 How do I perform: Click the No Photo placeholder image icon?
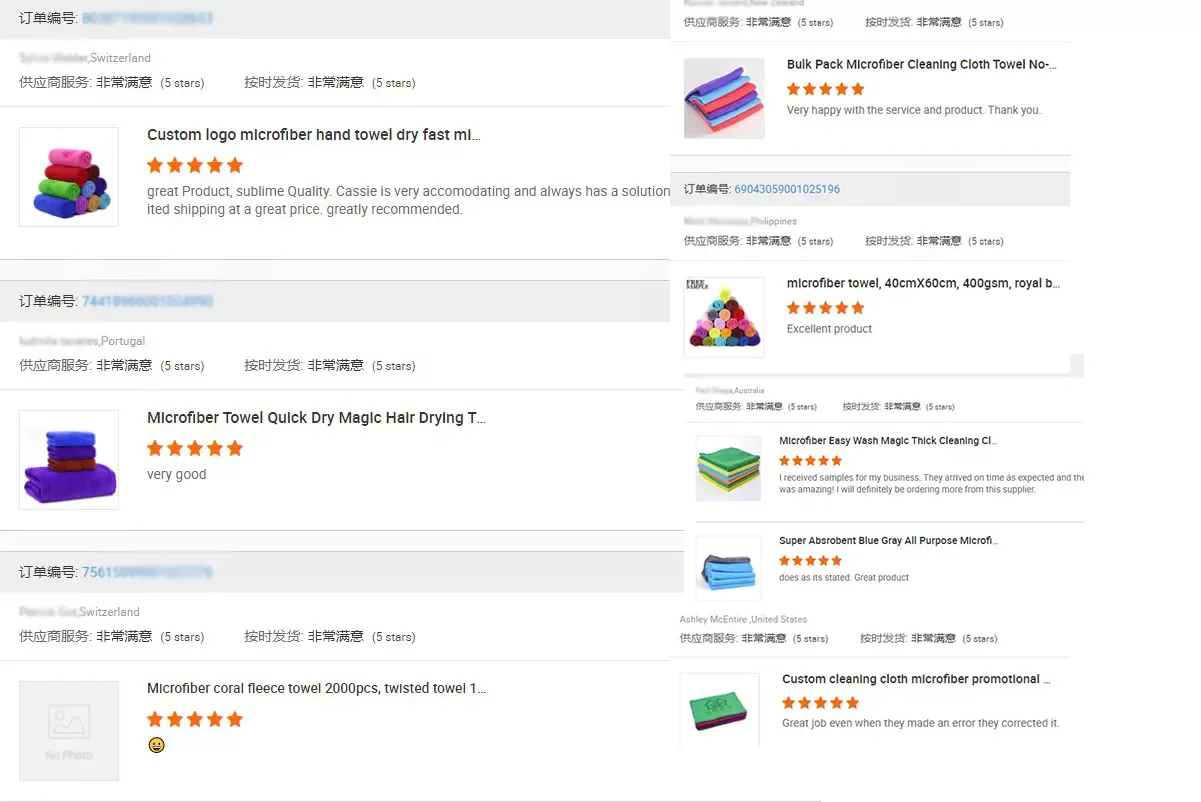[x=69, y=731]
